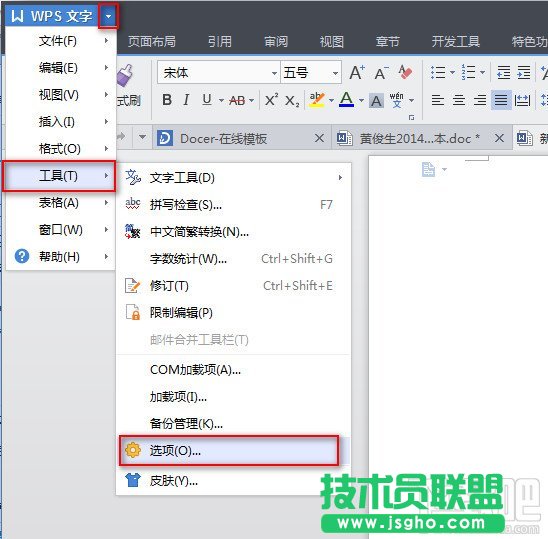548x539 pixels.
Task: Open the 表格(A) menu
Action: (60, 203)
